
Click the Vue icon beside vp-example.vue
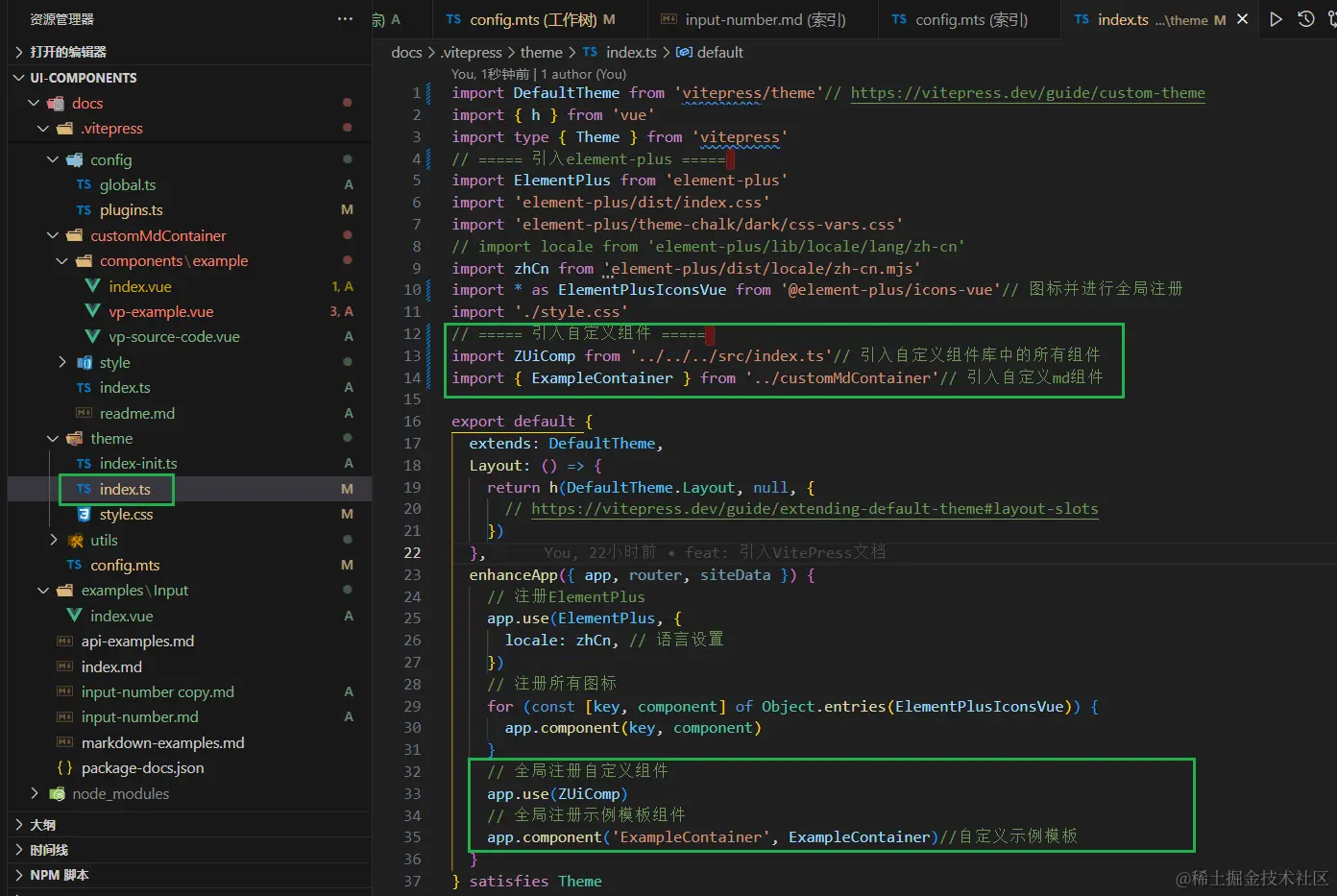[92, 311]
